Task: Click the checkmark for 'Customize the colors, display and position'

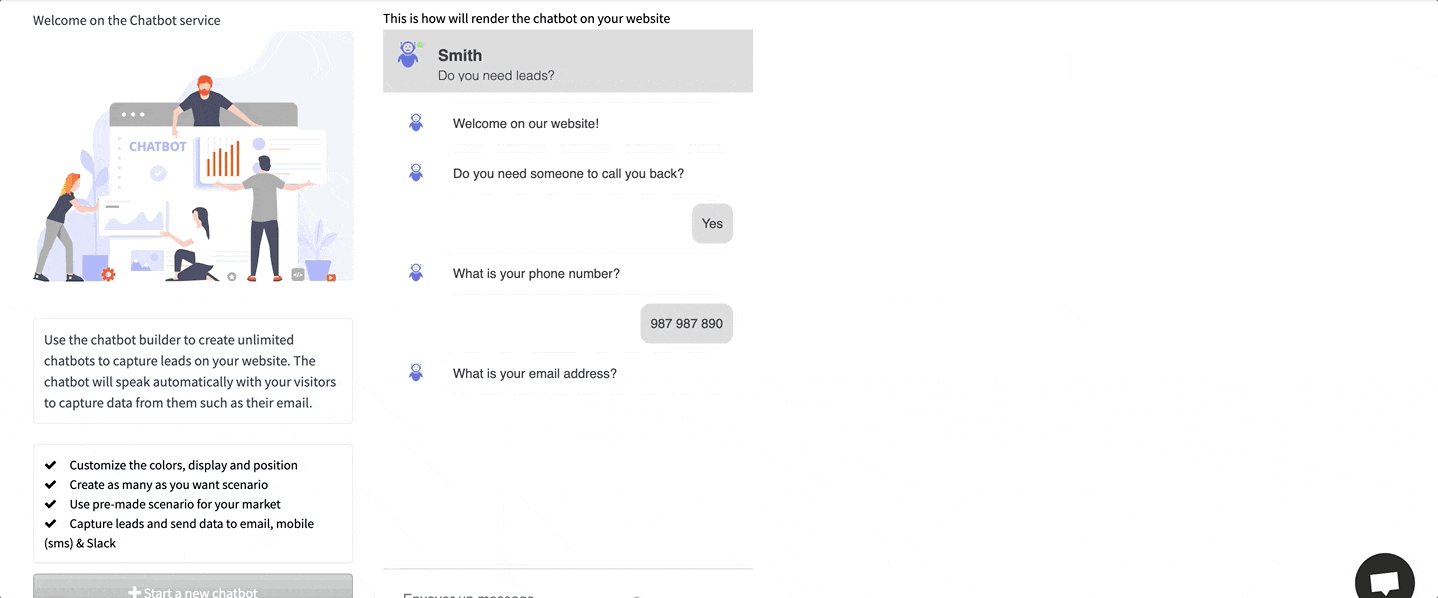Action: [51, 464]
